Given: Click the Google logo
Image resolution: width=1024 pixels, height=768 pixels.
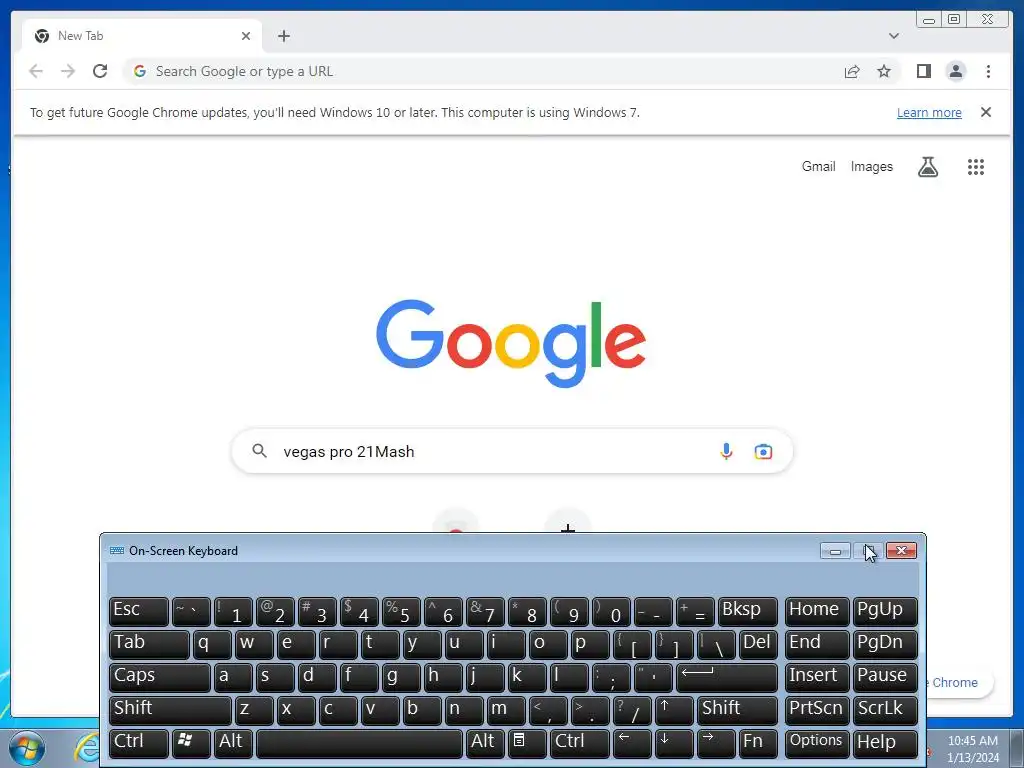Looking at the screenshot, I should 511,343.
